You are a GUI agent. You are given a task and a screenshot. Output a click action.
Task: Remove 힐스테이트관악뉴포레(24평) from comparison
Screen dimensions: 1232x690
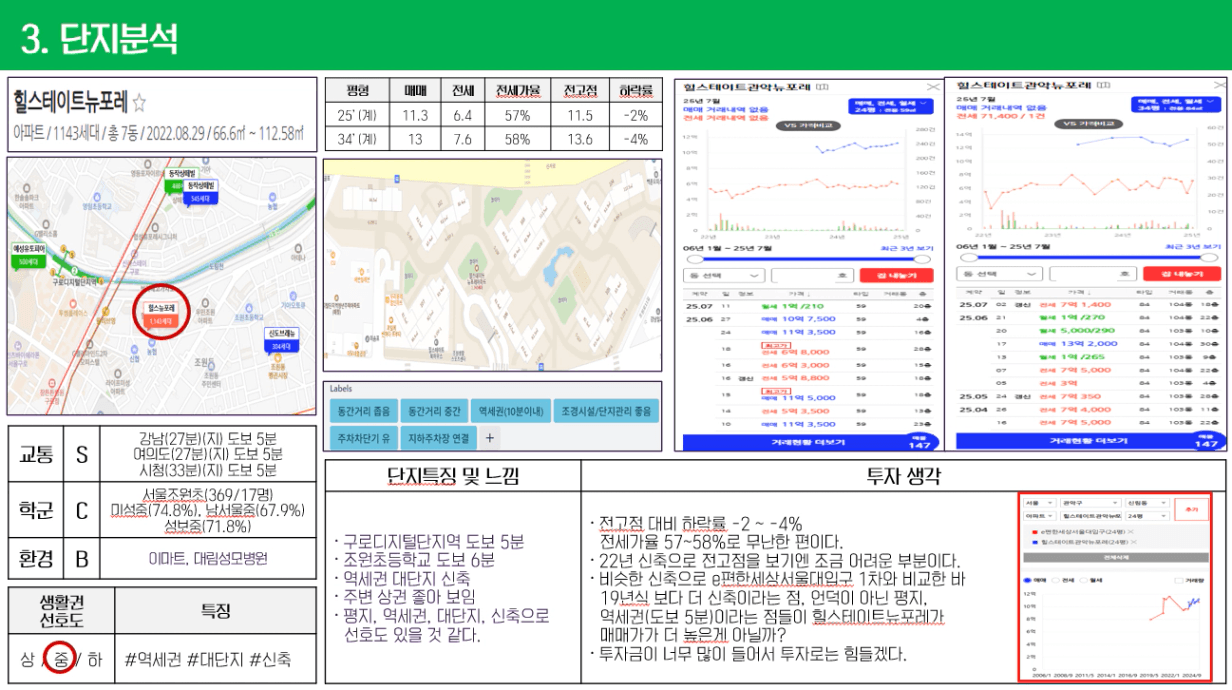1134,542
